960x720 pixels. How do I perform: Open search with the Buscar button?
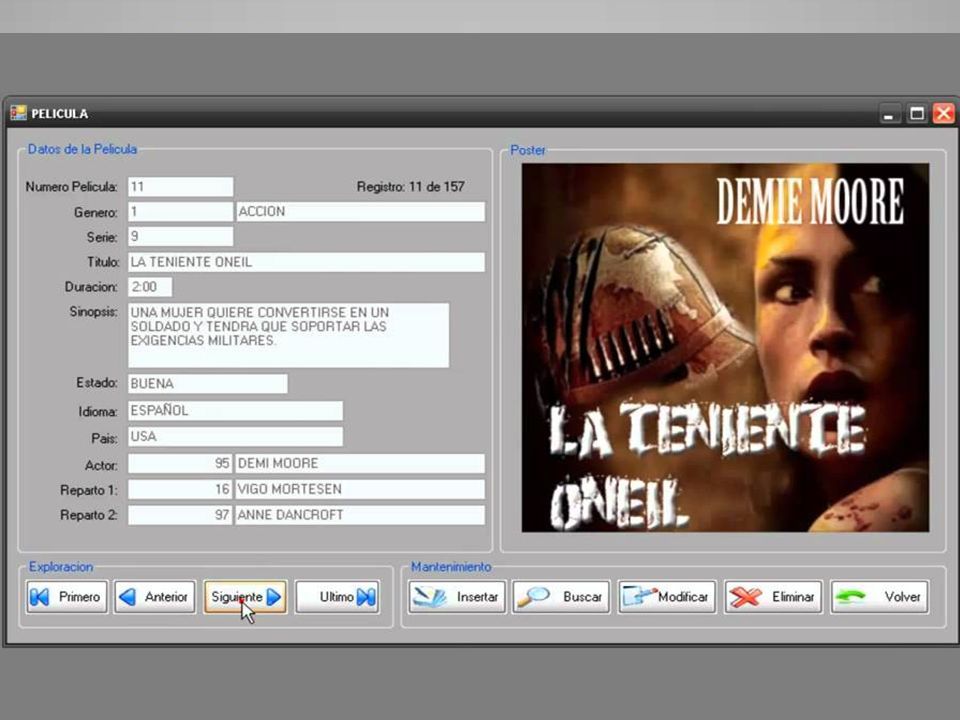click(x=561, y=597)
